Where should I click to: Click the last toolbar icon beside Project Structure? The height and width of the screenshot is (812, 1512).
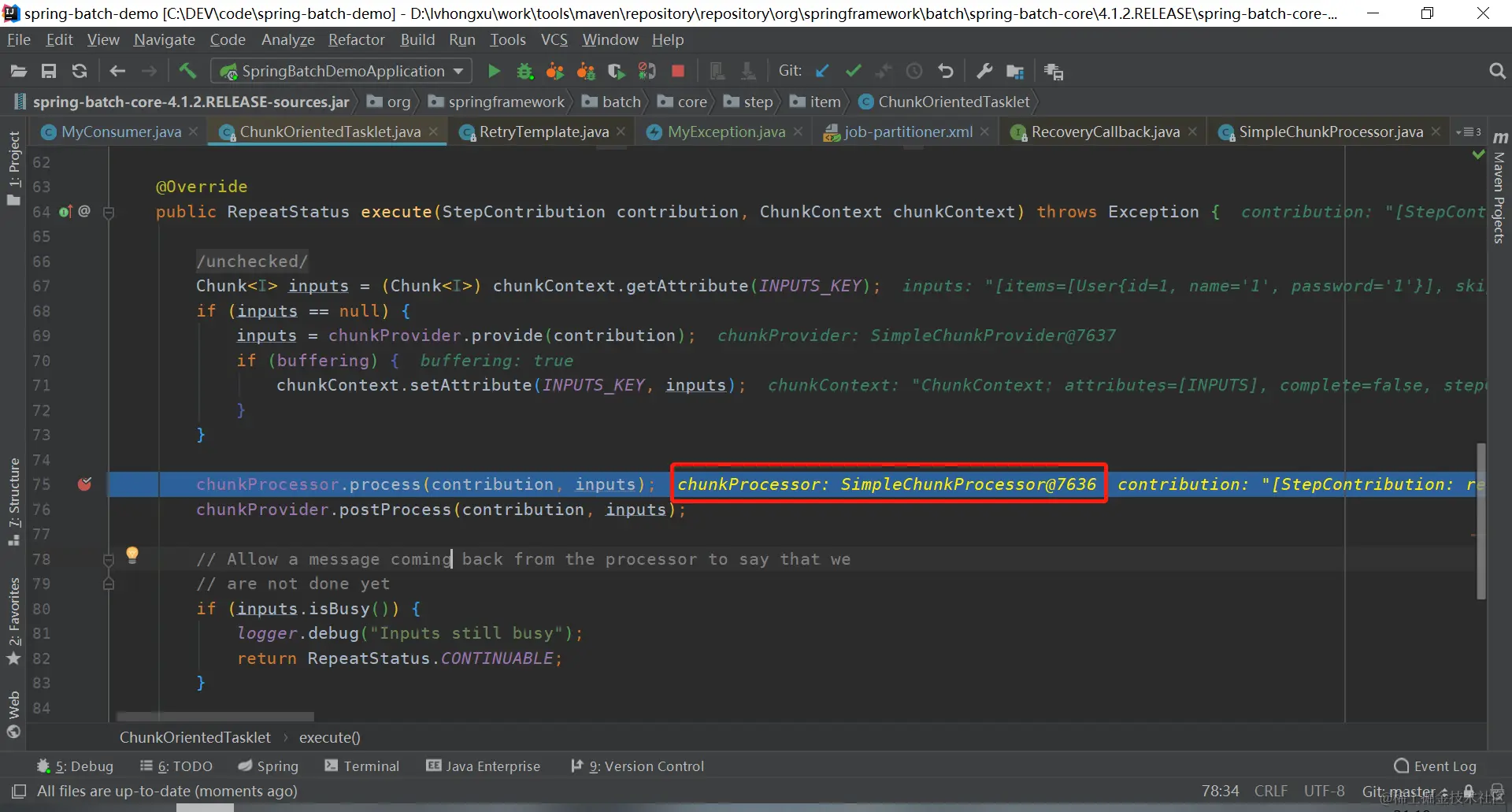(1053, 72)
